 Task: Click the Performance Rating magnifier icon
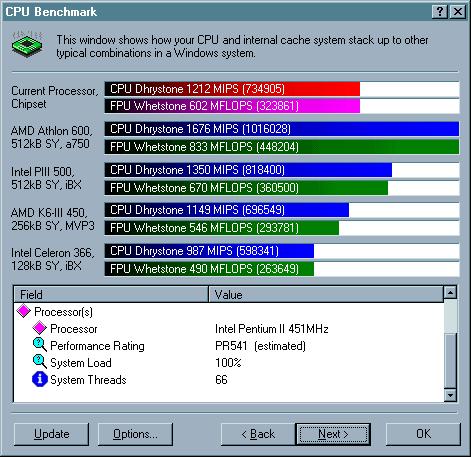(x=40, y=345)
